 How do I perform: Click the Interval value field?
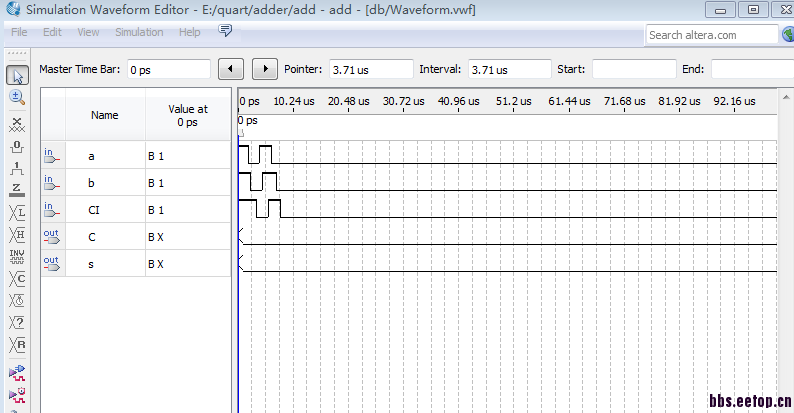coord(509,69)
